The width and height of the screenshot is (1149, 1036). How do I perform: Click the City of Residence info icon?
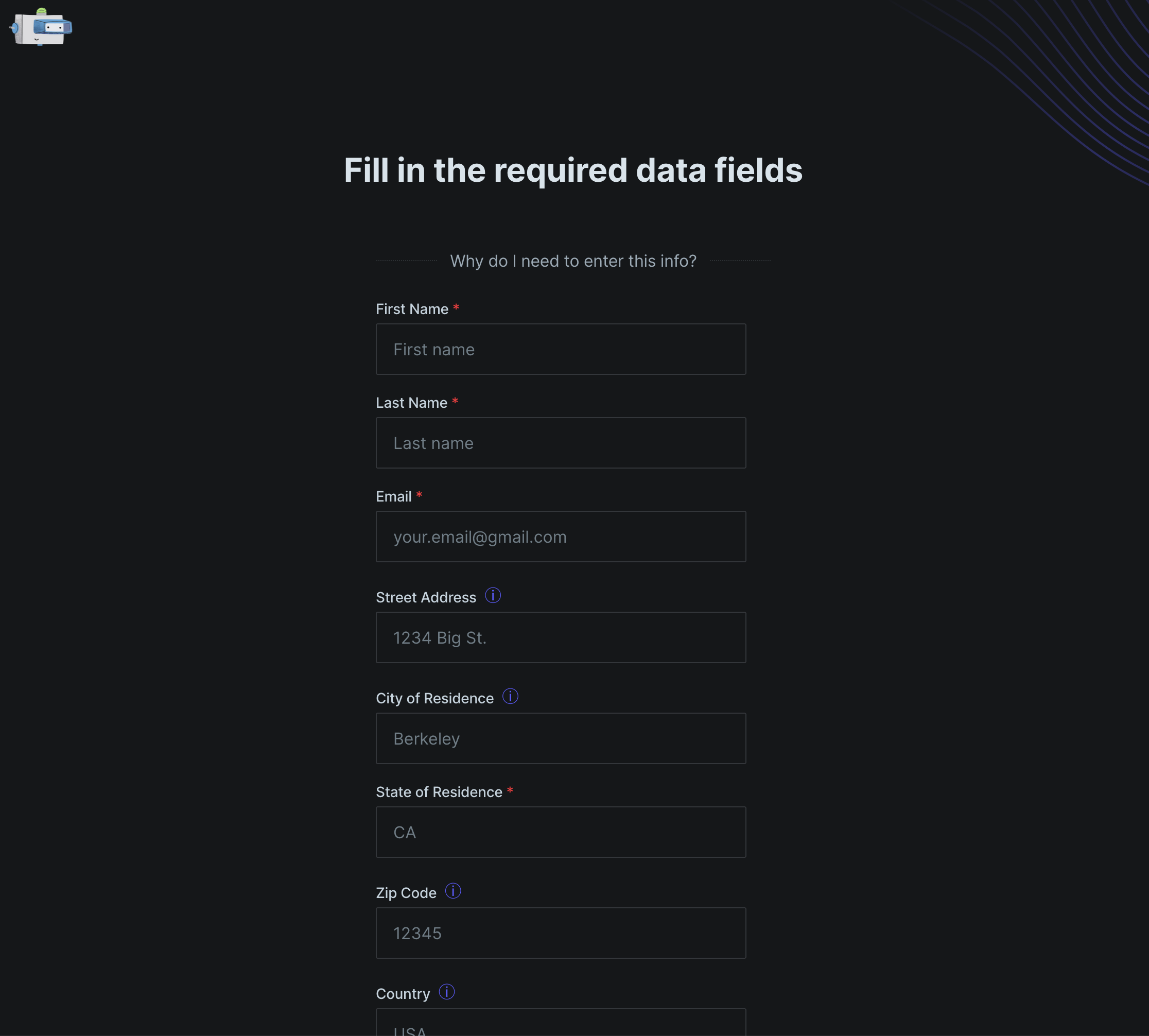pos(510,696)
